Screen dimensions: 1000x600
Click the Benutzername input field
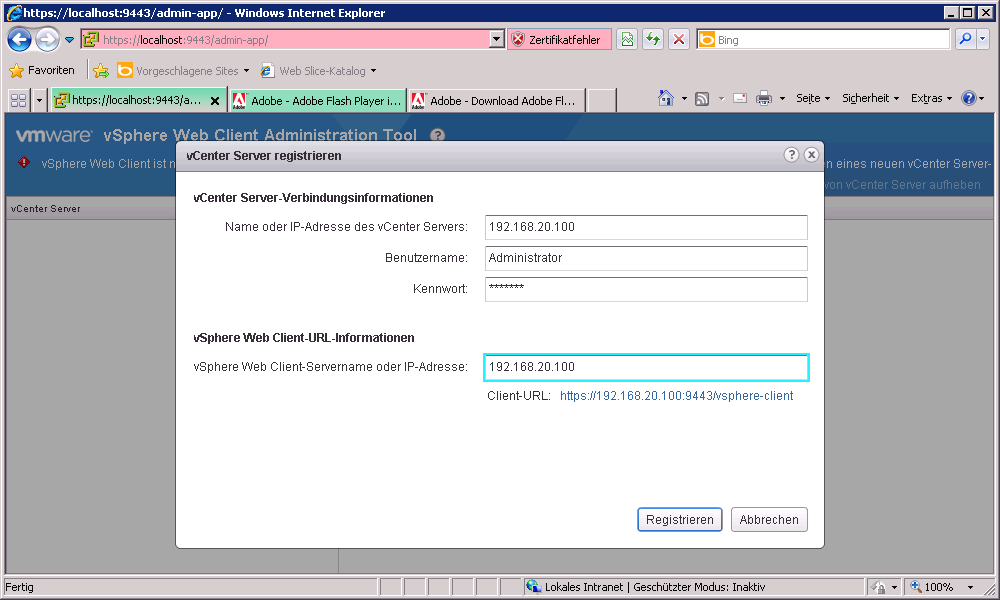(x=645, y=258)
